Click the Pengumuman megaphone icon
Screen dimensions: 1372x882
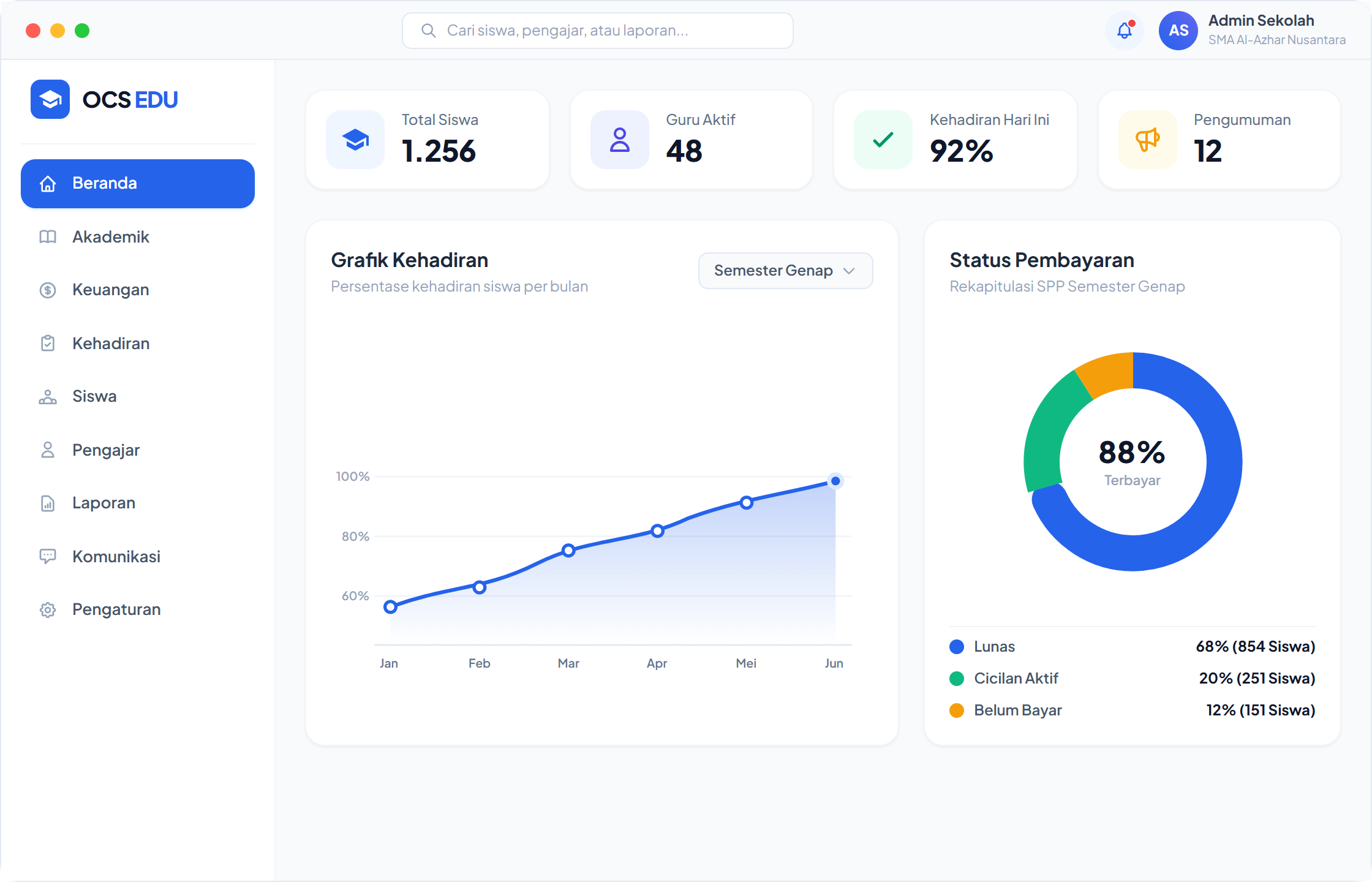click(1148, 140)
